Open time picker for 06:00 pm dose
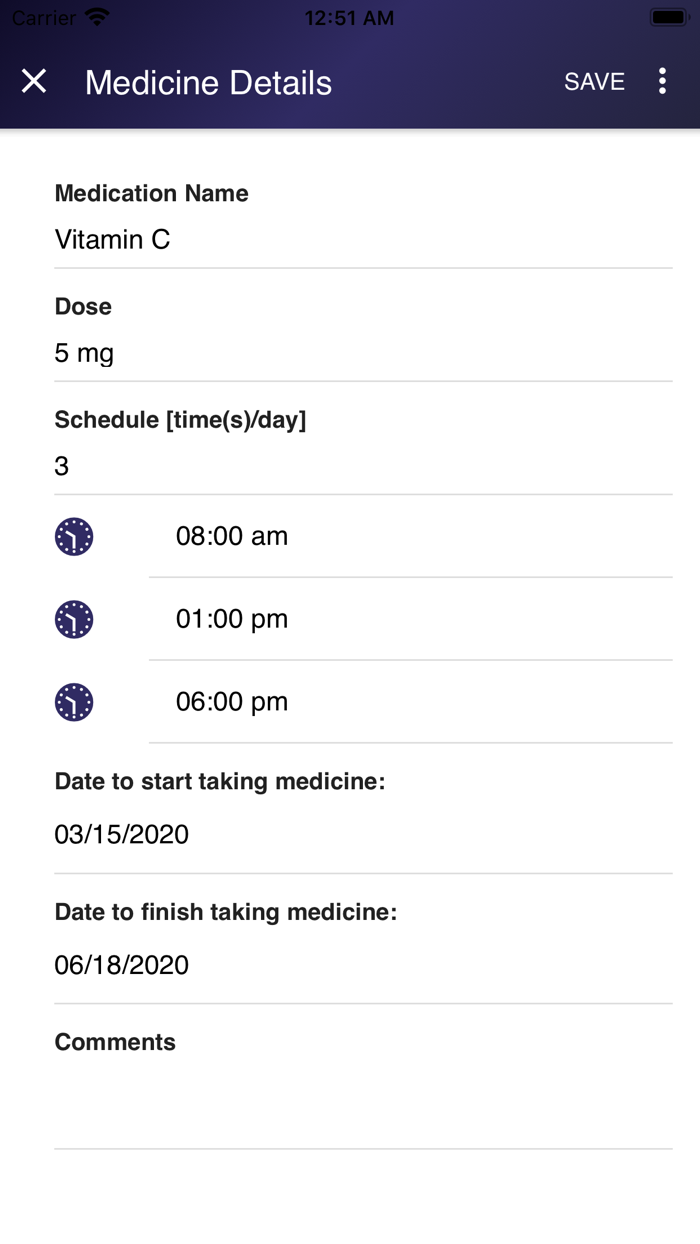Viewport: 700px width, 1244px height. [x=73, y=701]
